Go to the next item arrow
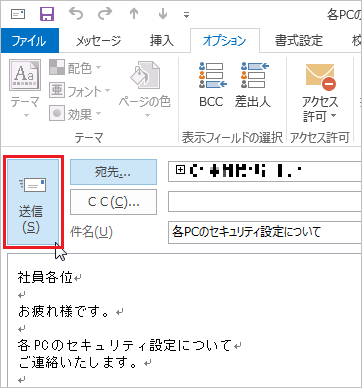 [163, 14]
